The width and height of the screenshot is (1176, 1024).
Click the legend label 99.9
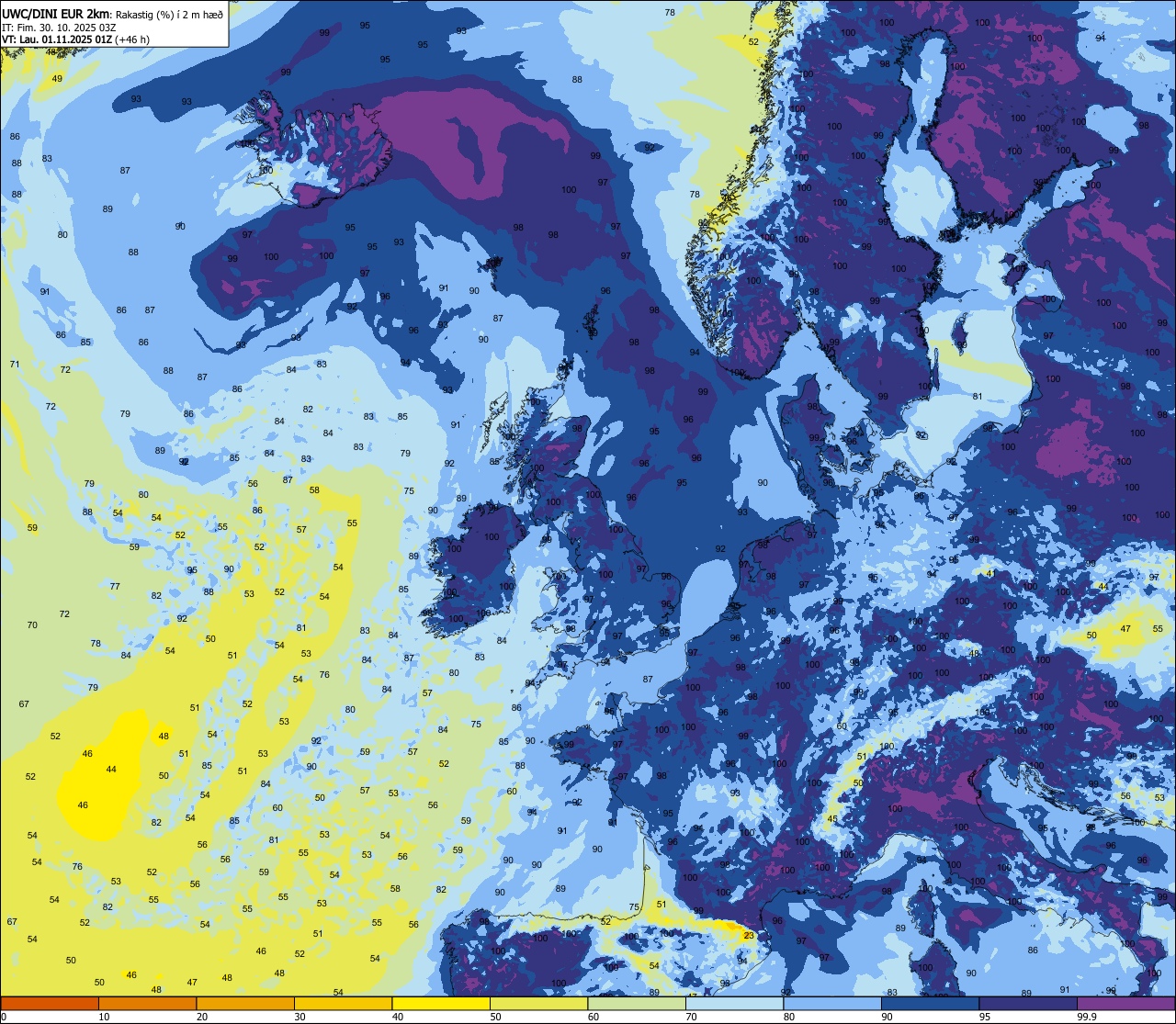point(1086,1017)
